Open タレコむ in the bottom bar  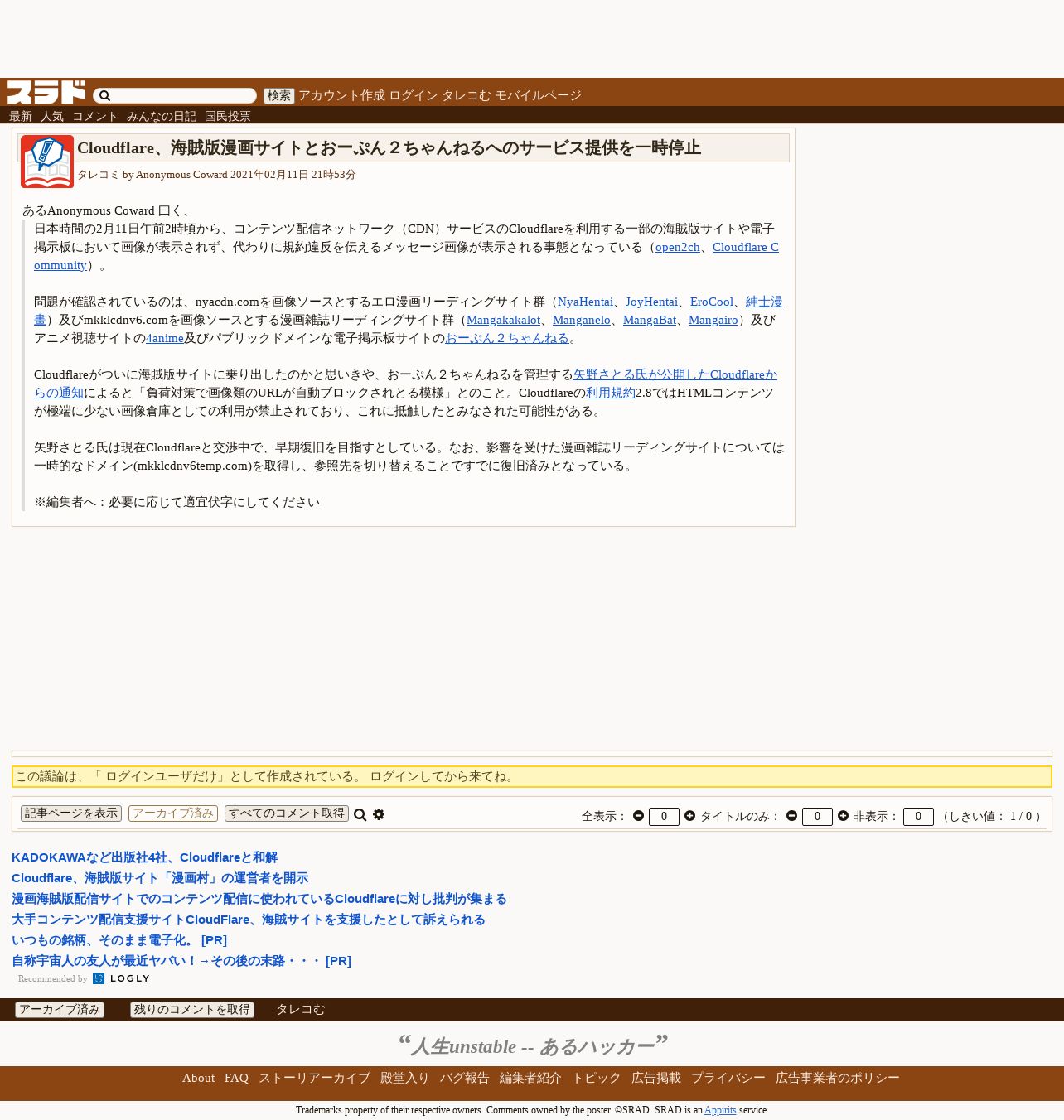coord(301,1010)
